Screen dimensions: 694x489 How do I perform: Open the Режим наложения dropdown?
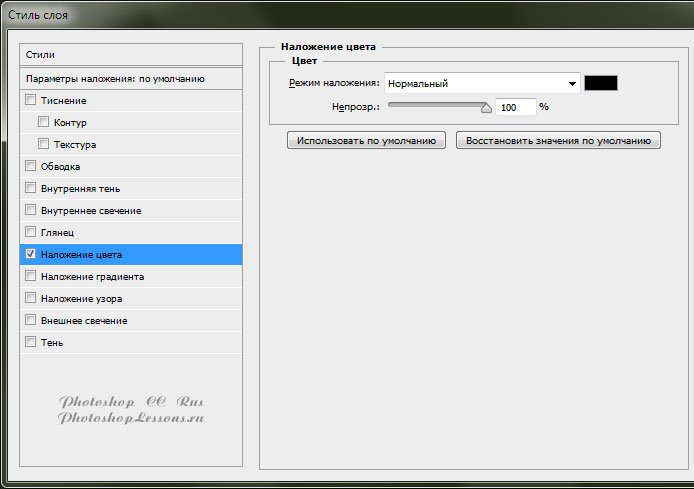click(x=482, y=84)
